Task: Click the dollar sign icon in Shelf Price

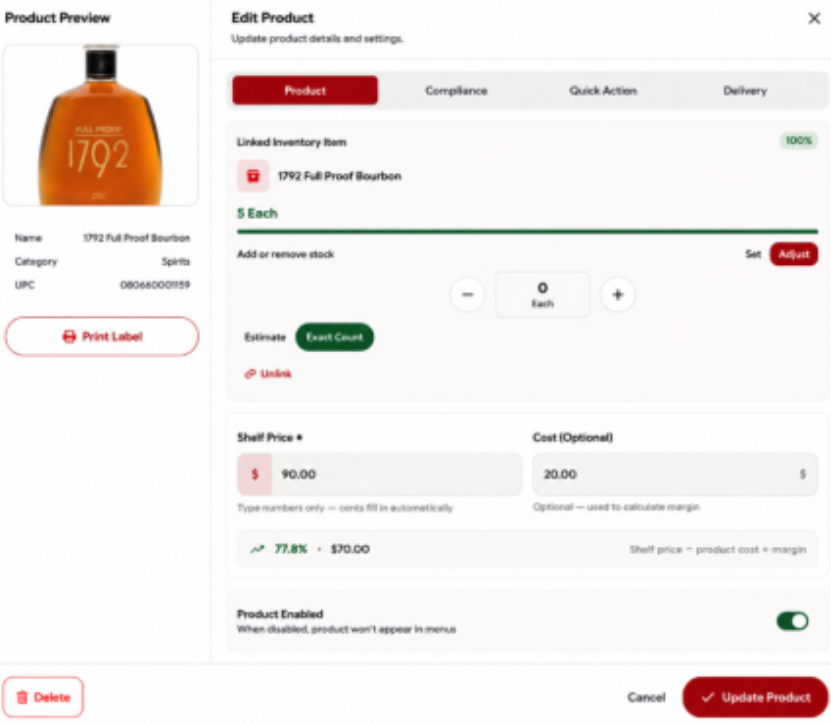Action: (x=254, y=474)
